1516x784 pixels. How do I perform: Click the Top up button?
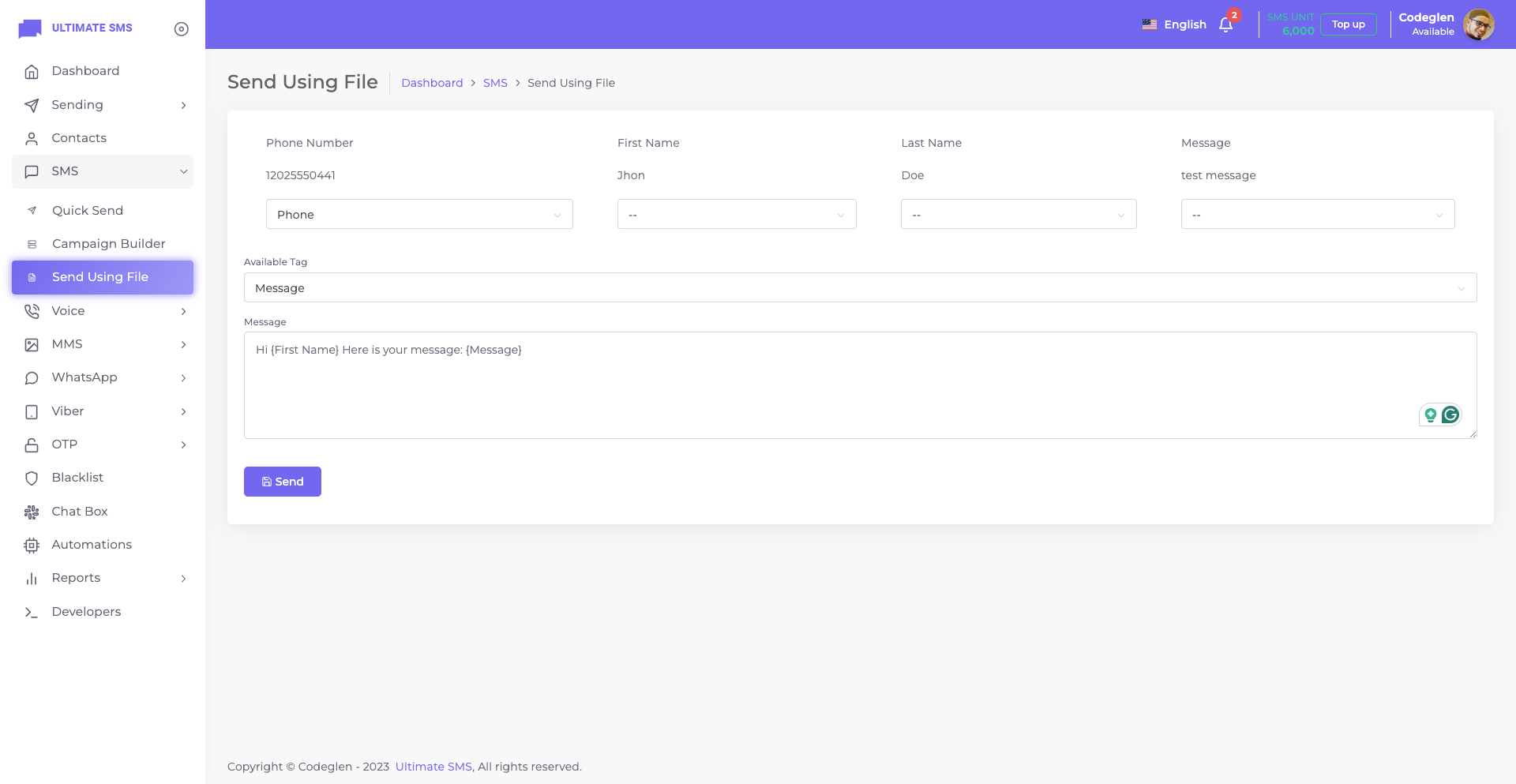tap(1349, 24)
